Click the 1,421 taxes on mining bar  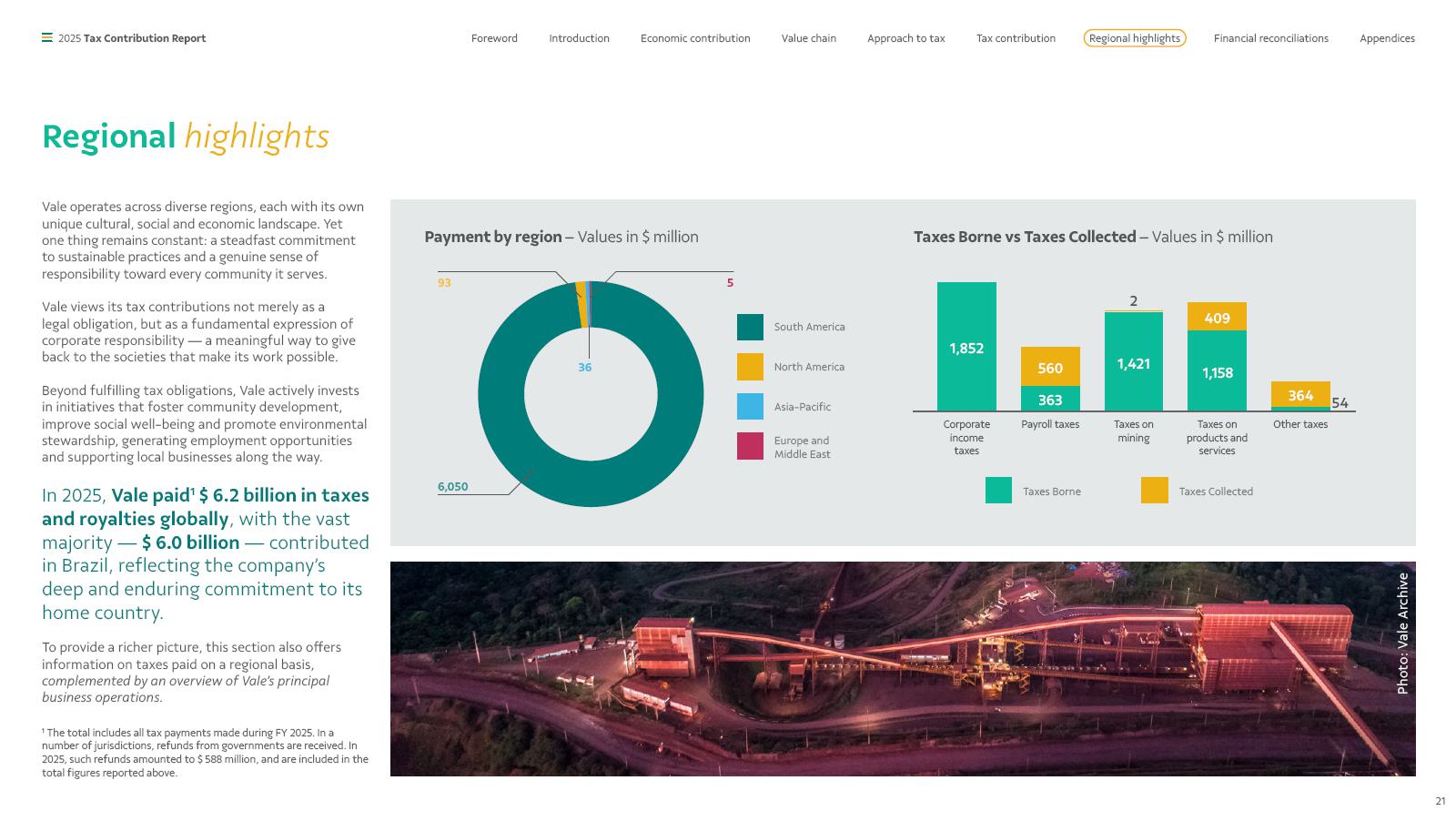[1134, 362]
